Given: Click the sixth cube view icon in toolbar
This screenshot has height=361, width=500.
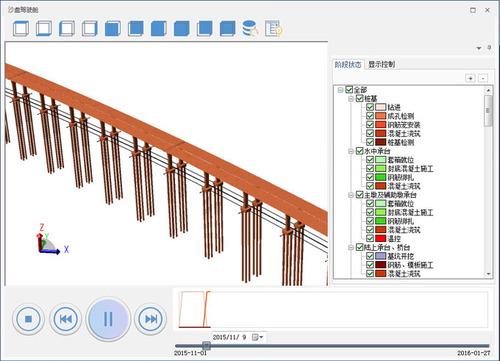Looking at the screenshot, I should 136,28.
